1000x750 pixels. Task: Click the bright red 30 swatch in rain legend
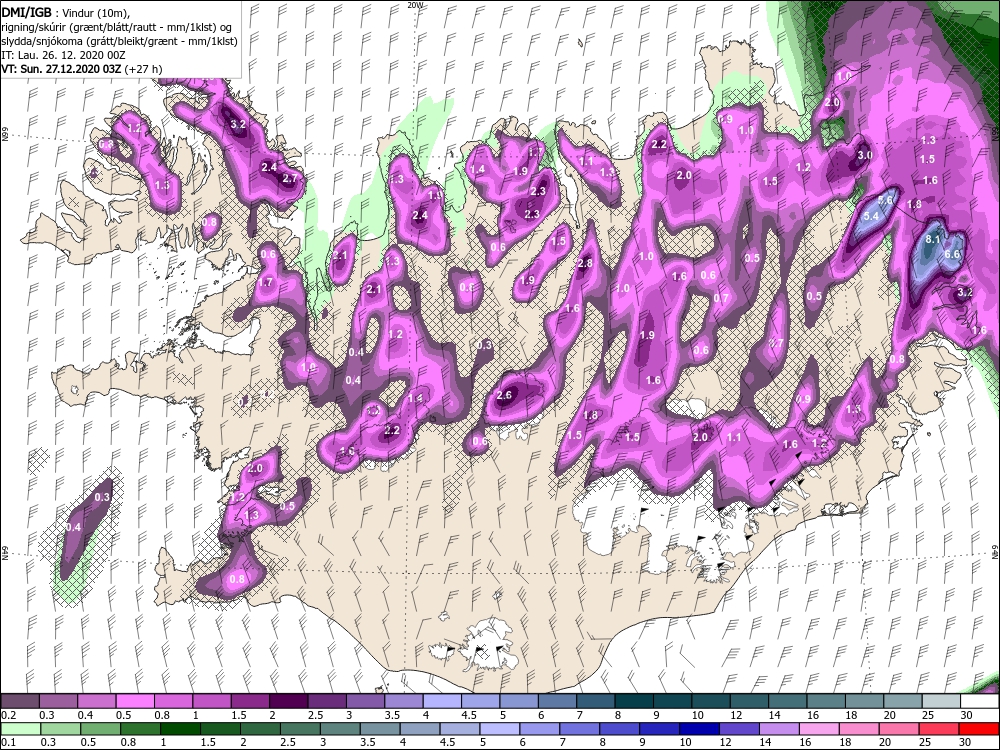tap(979, 728)
